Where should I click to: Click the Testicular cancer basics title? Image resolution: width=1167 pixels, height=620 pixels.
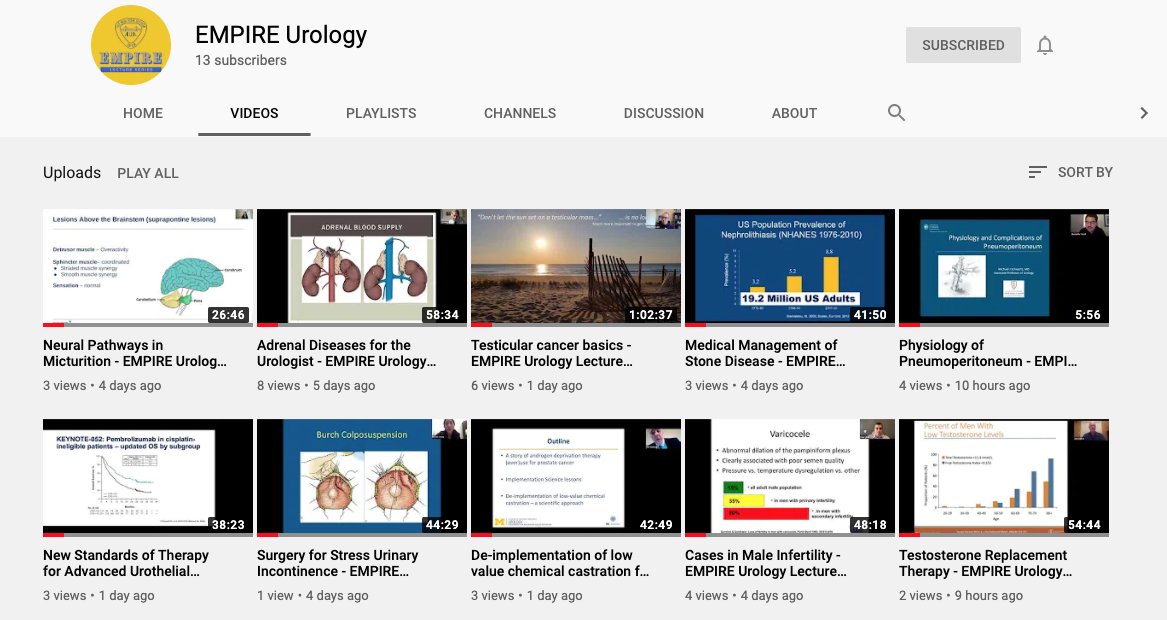pyautogui.click(x=552, y=353)
